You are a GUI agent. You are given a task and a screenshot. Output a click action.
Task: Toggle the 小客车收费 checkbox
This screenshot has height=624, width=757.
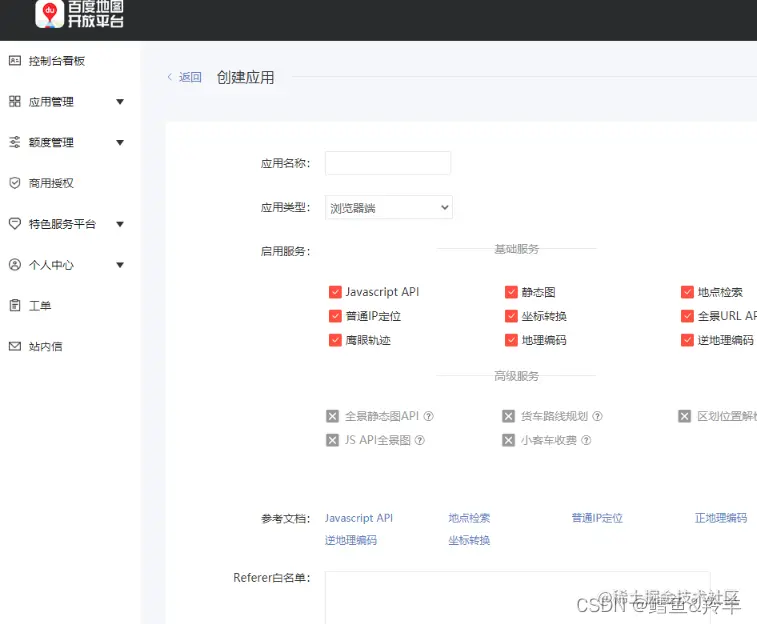(x=508, y=440)
